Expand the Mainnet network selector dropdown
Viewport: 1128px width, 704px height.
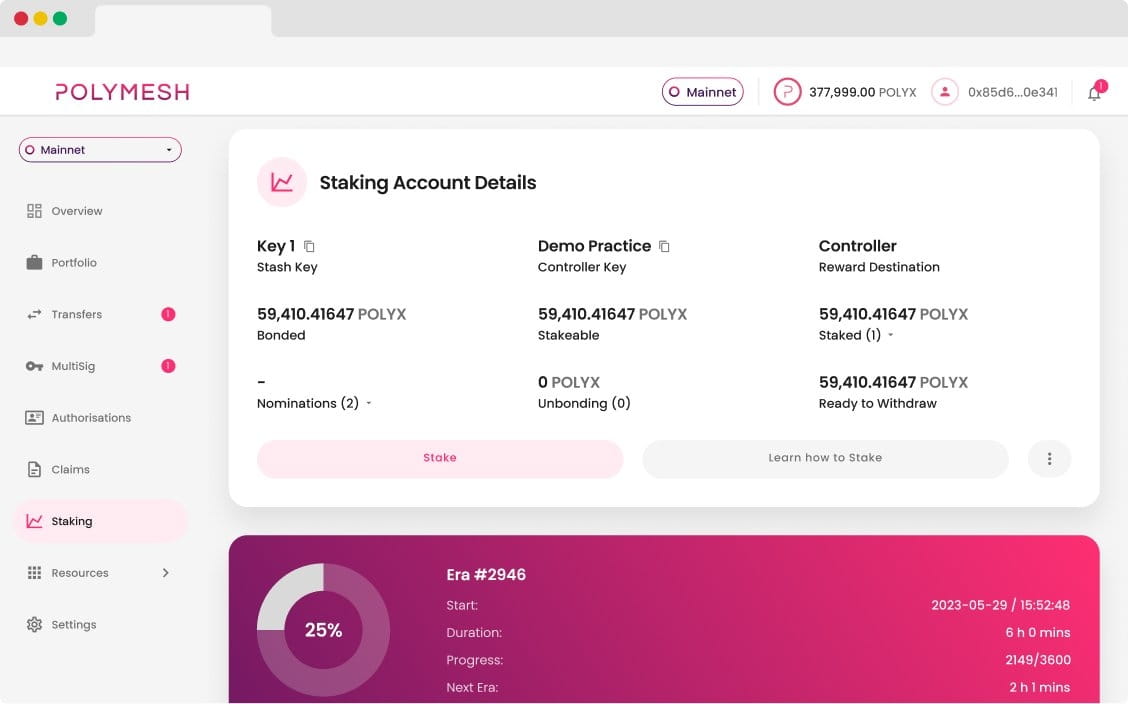click(x=99, y=149)
